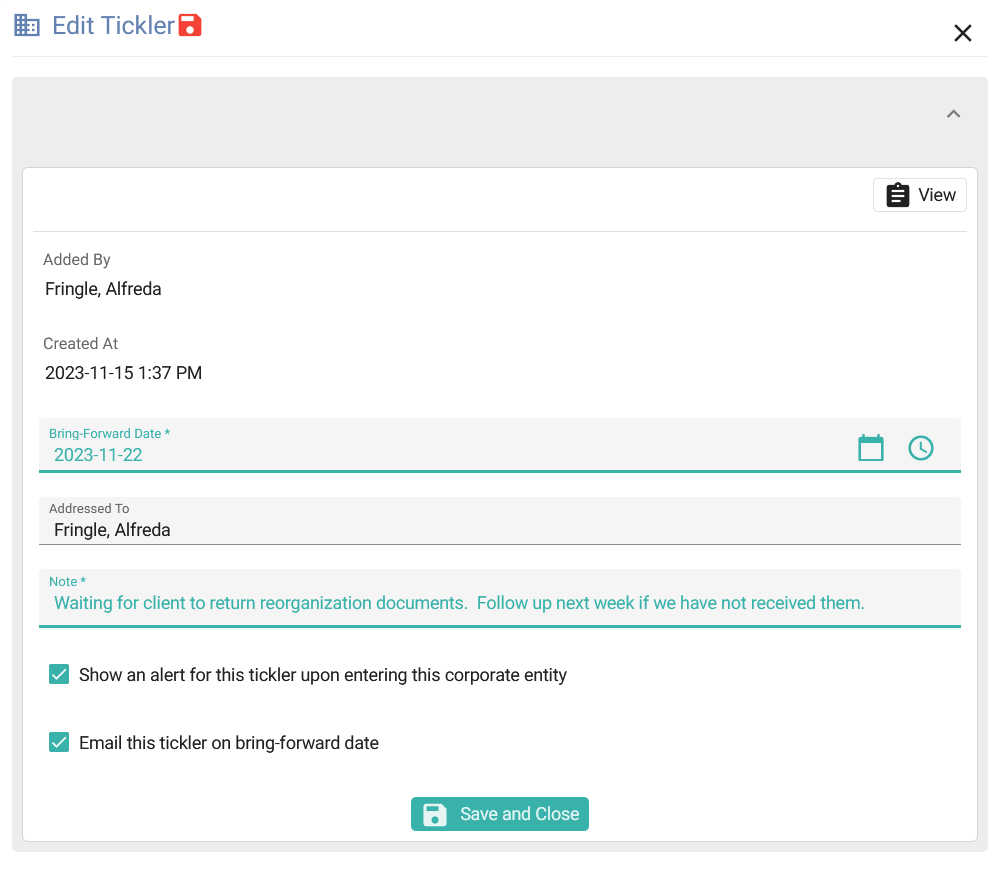Click the Added By label
The image size is (999, 880).
pyautogui.click(x=76, y=260)
